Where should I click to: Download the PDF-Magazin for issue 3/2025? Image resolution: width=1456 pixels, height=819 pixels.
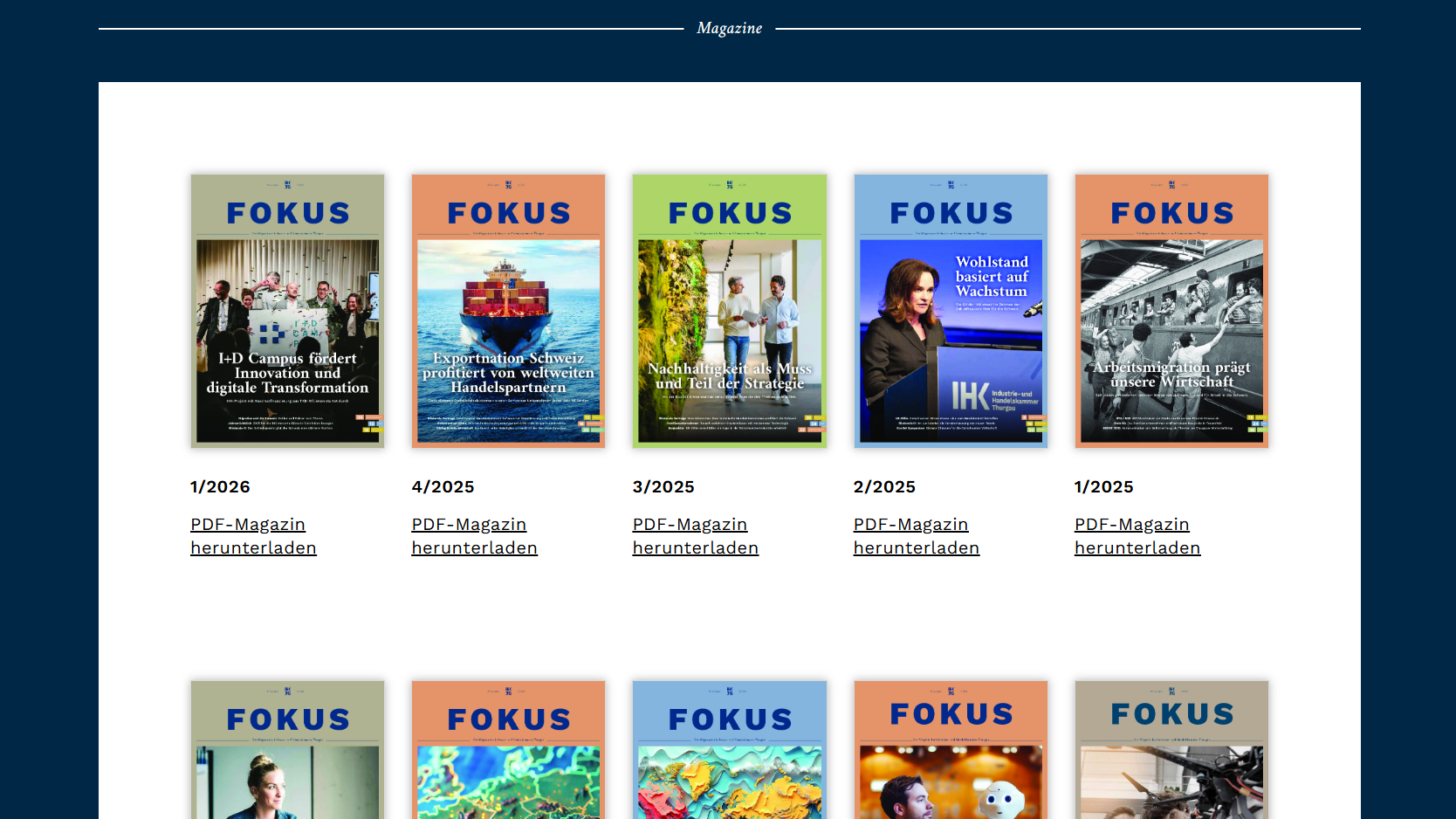pyautogui.click(x=695, y=536)
